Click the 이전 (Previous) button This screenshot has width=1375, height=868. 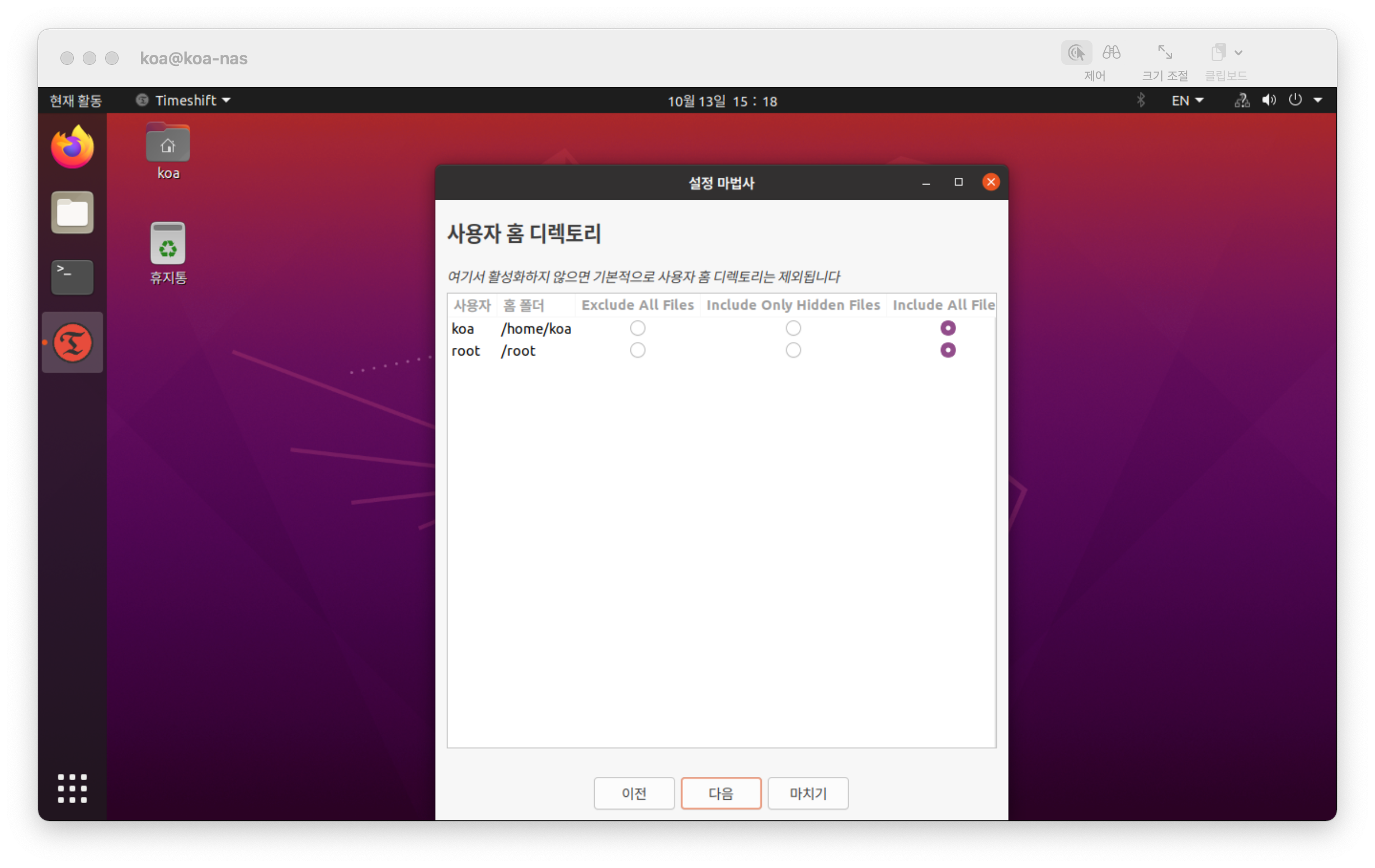[634, 792]
